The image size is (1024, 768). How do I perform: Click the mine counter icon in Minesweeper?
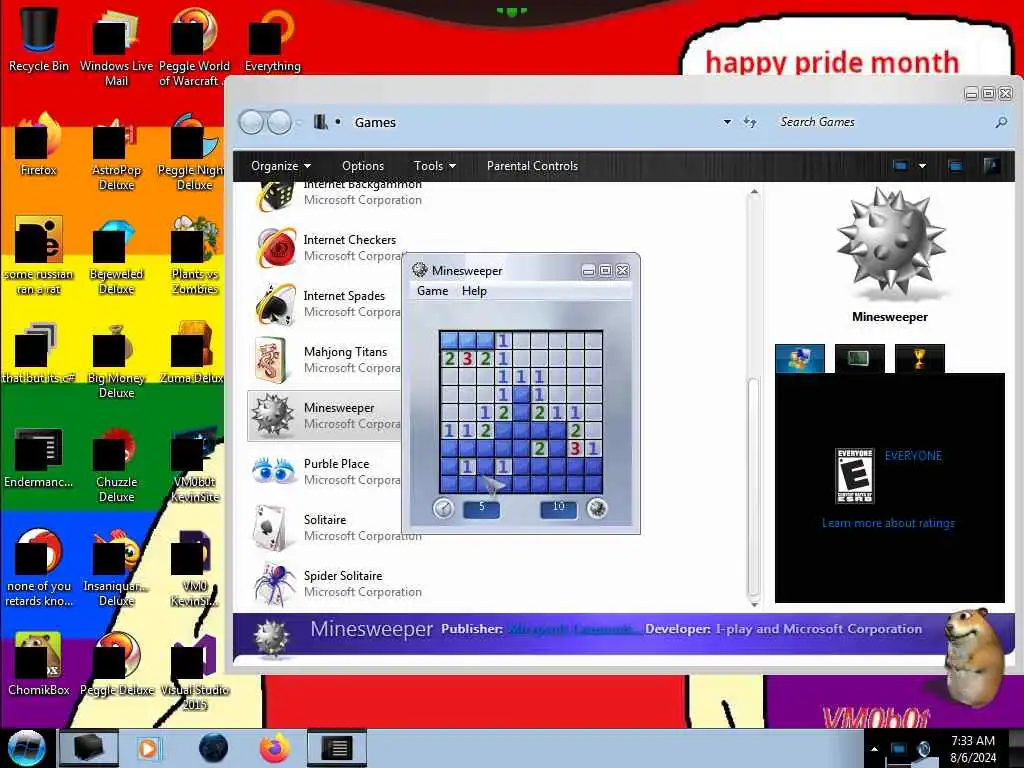pyautogui.click(x=597, y=507)
